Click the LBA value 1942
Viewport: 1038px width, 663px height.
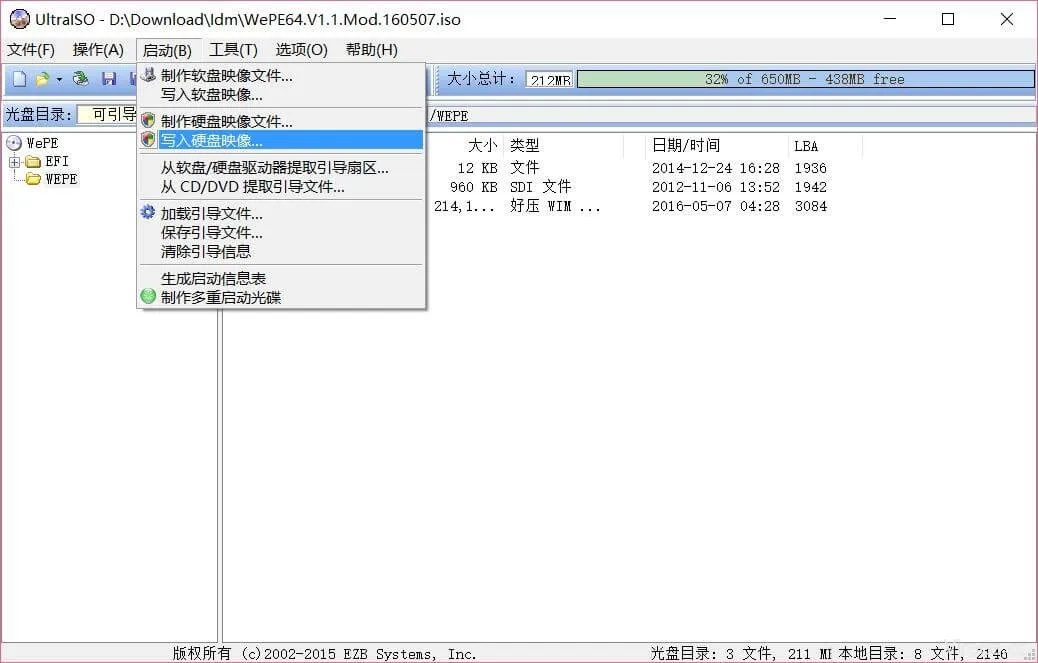coord(811,187)
